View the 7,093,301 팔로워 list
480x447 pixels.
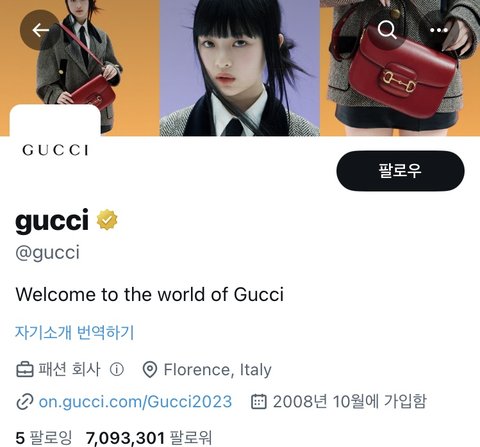[x=149, y=438]
